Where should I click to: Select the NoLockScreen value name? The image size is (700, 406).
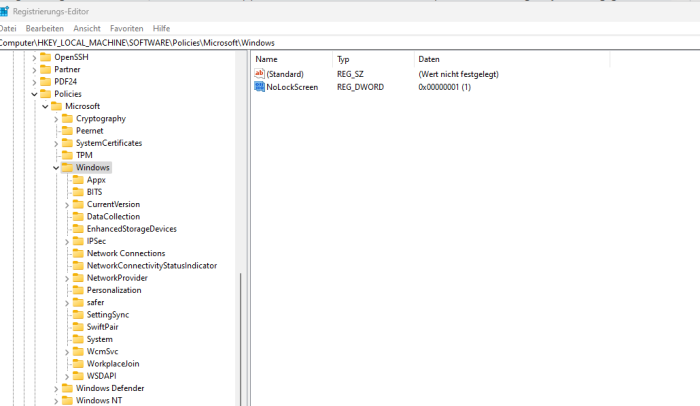(x=292, y=87)
